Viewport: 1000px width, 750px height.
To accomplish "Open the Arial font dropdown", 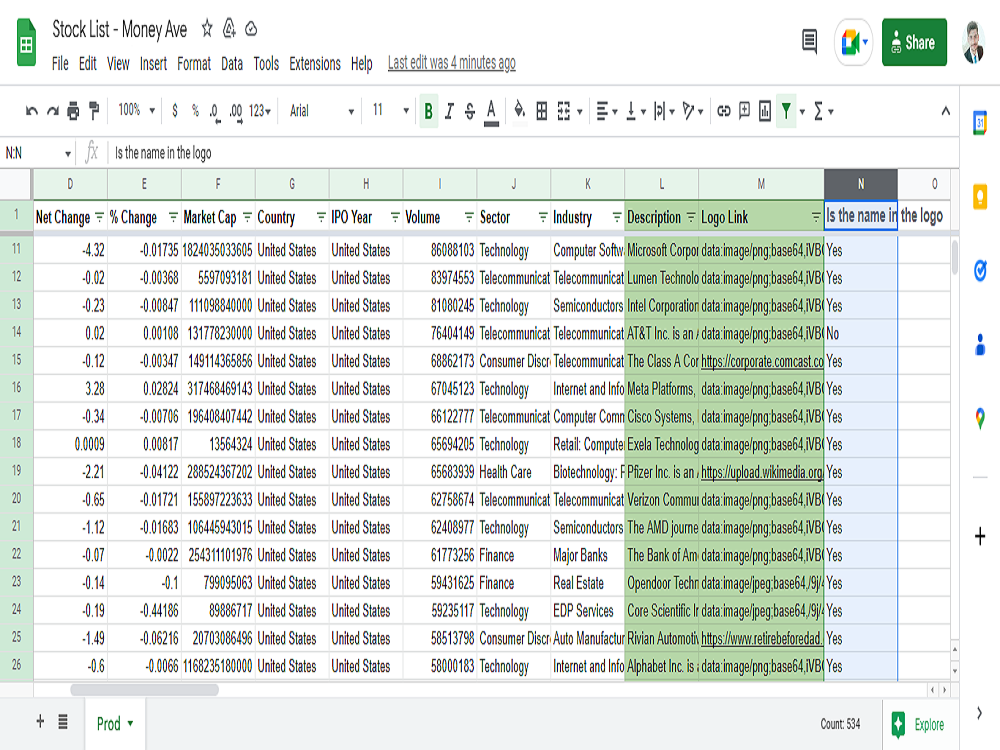I will coord(321,111).
